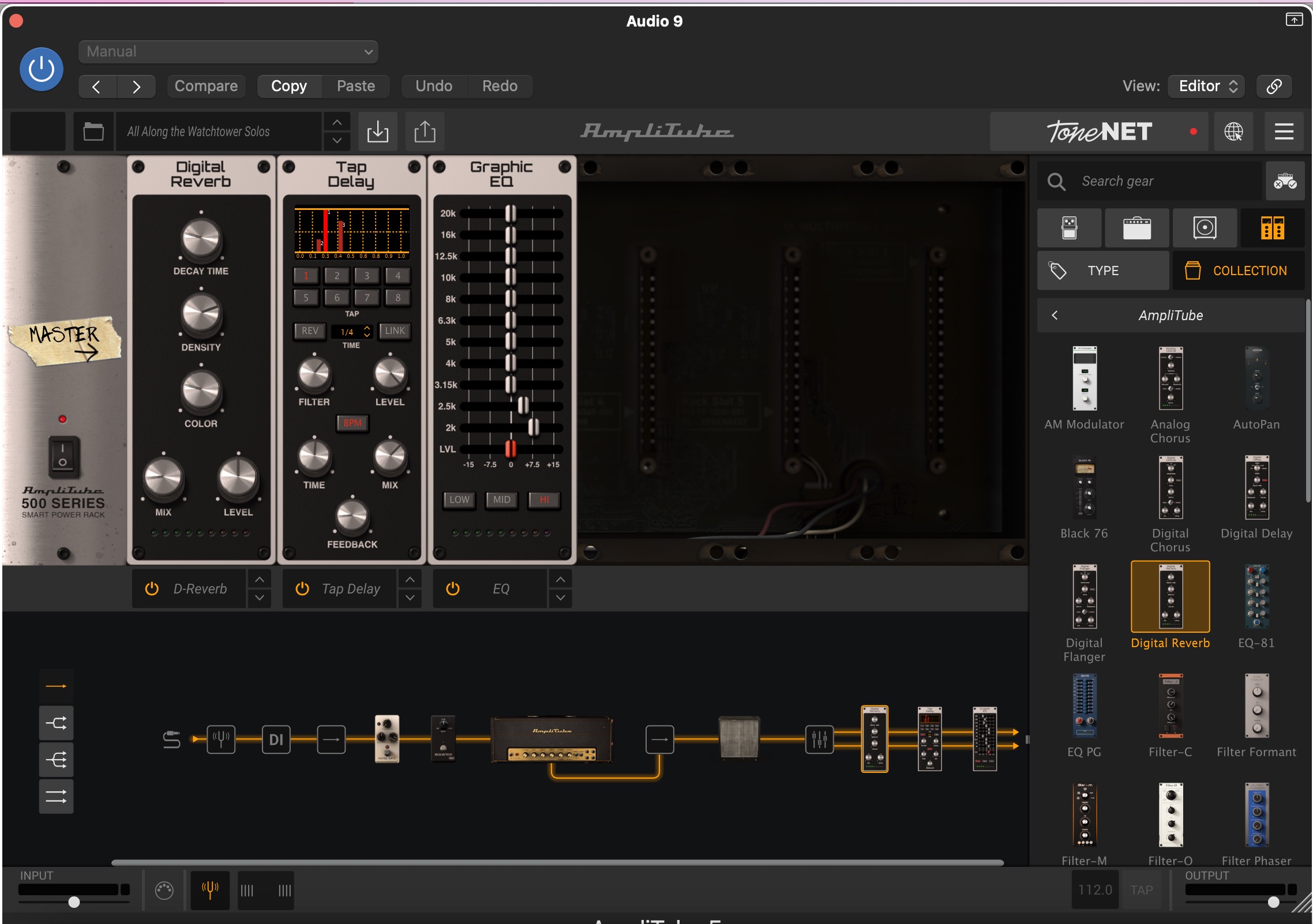
Task: Go to next setting arrow
Action: click(137, 87)
